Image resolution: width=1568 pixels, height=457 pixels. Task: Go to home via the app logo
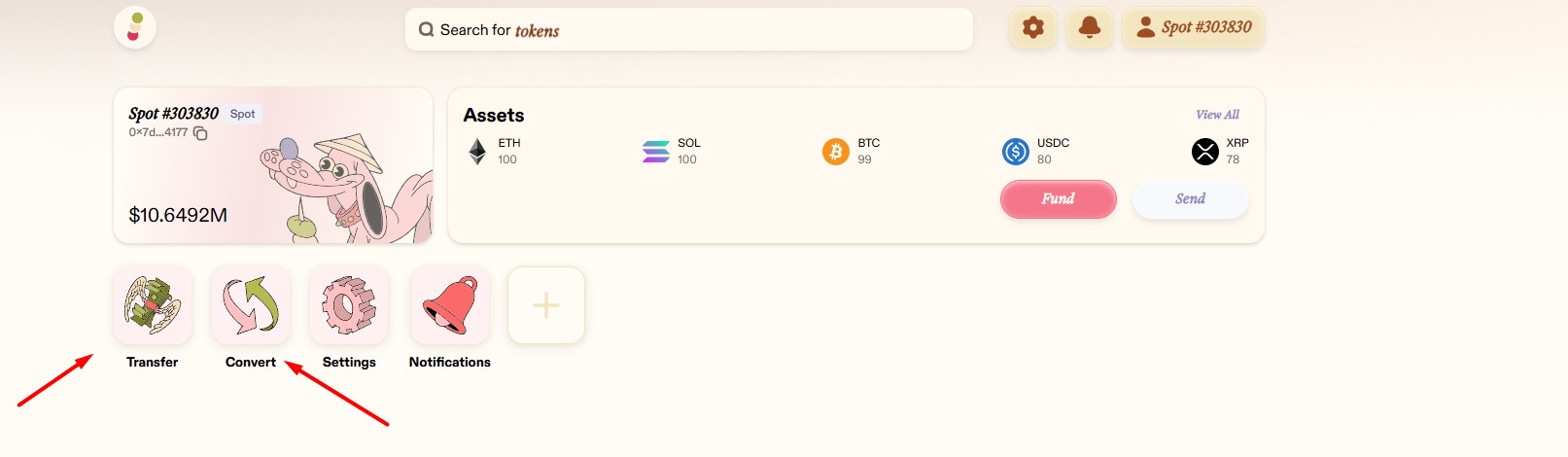[135, 27]
